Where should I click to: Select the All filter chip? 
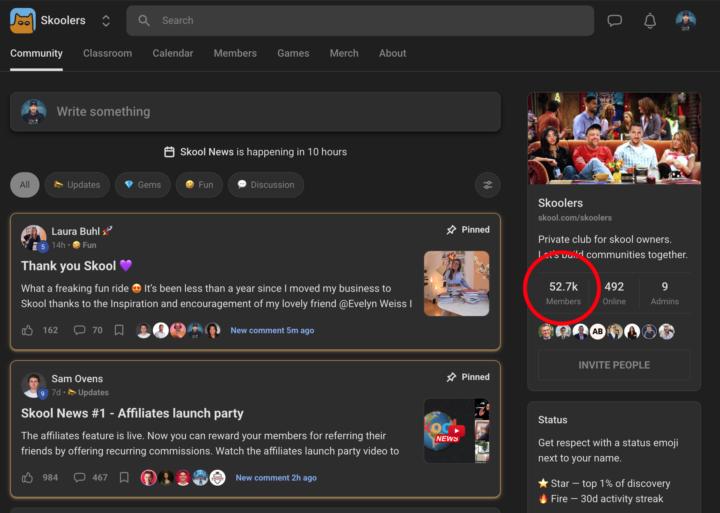[25, 185]
